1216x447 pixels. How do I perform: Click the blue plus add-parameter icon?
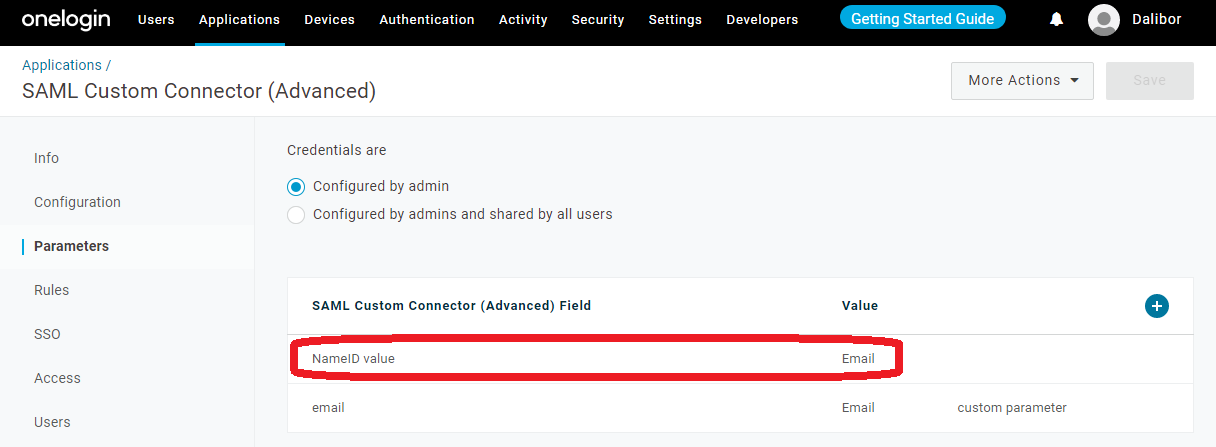coord(1156,306)
